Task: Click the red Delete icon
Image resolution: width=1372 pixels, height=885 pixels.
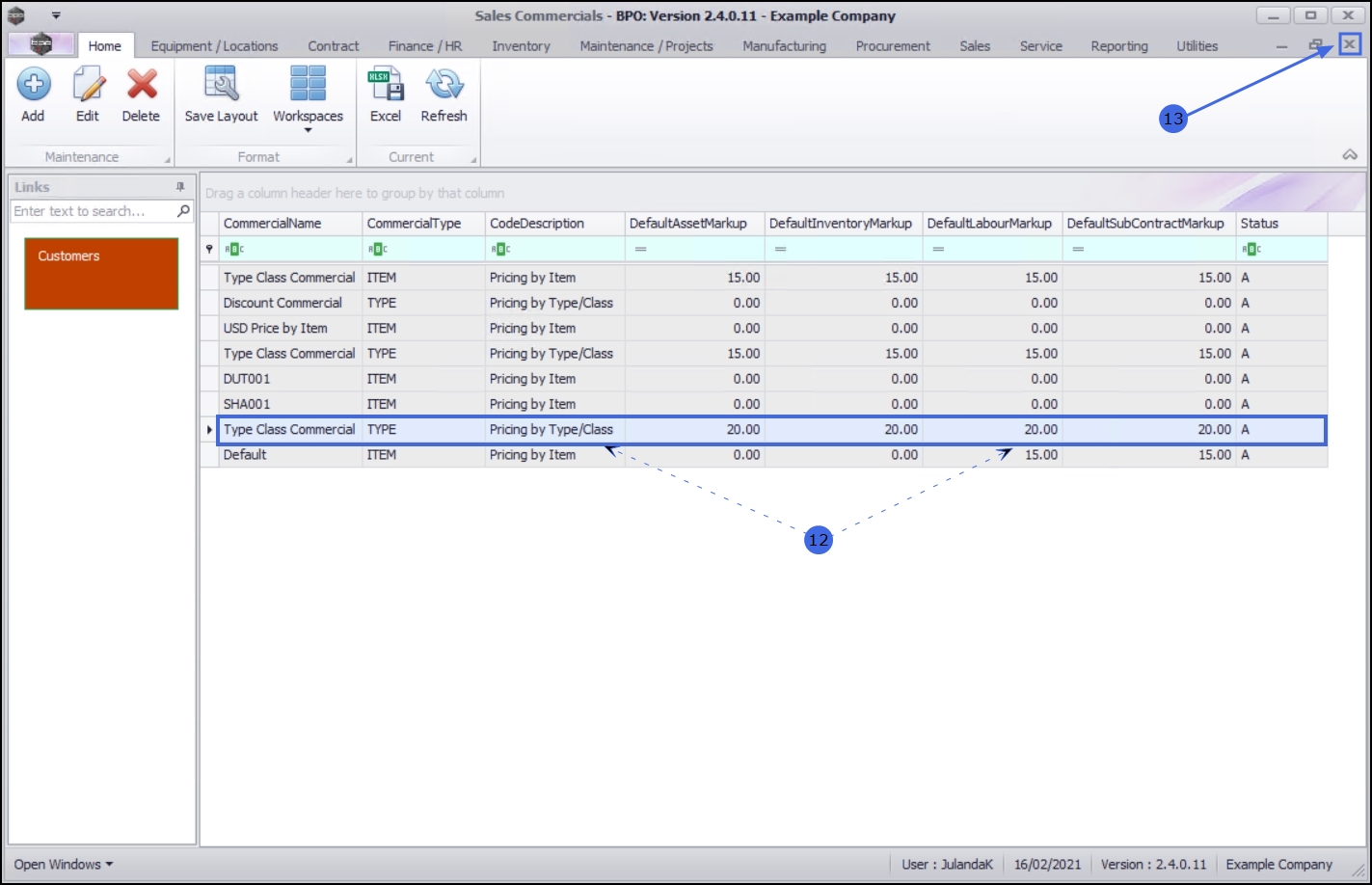Action: 141,86
